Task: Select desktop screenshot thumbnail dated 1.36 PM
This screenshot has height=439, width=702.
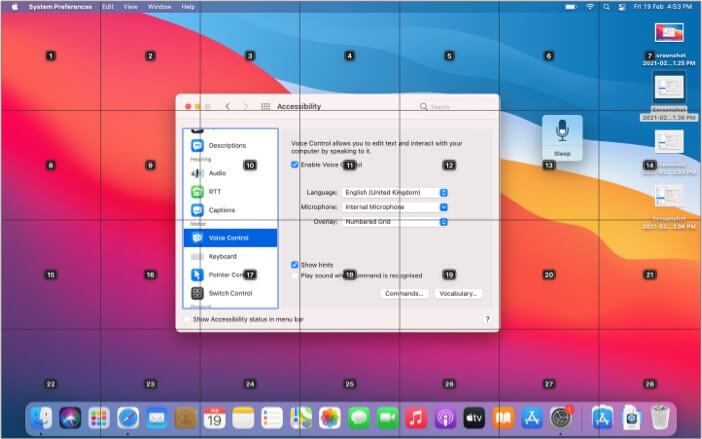Action: pos(669,87)
